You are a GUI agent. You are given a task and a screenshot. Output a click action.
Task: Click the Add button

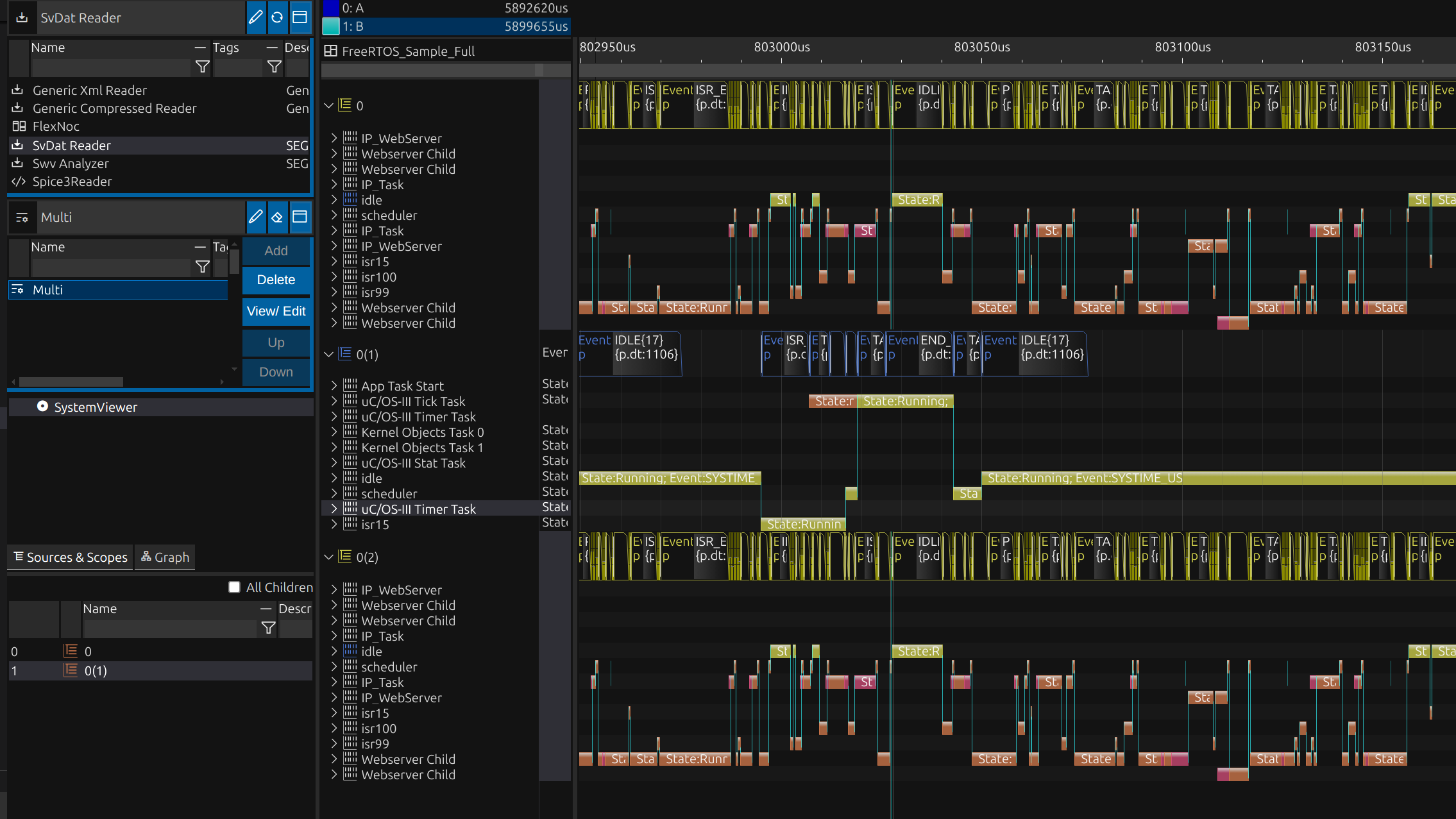pos(276,251)
